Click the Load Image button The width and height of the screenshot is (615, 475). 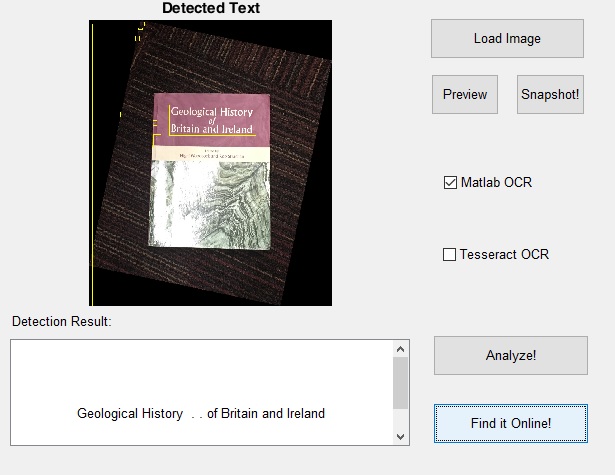(507, 38)
